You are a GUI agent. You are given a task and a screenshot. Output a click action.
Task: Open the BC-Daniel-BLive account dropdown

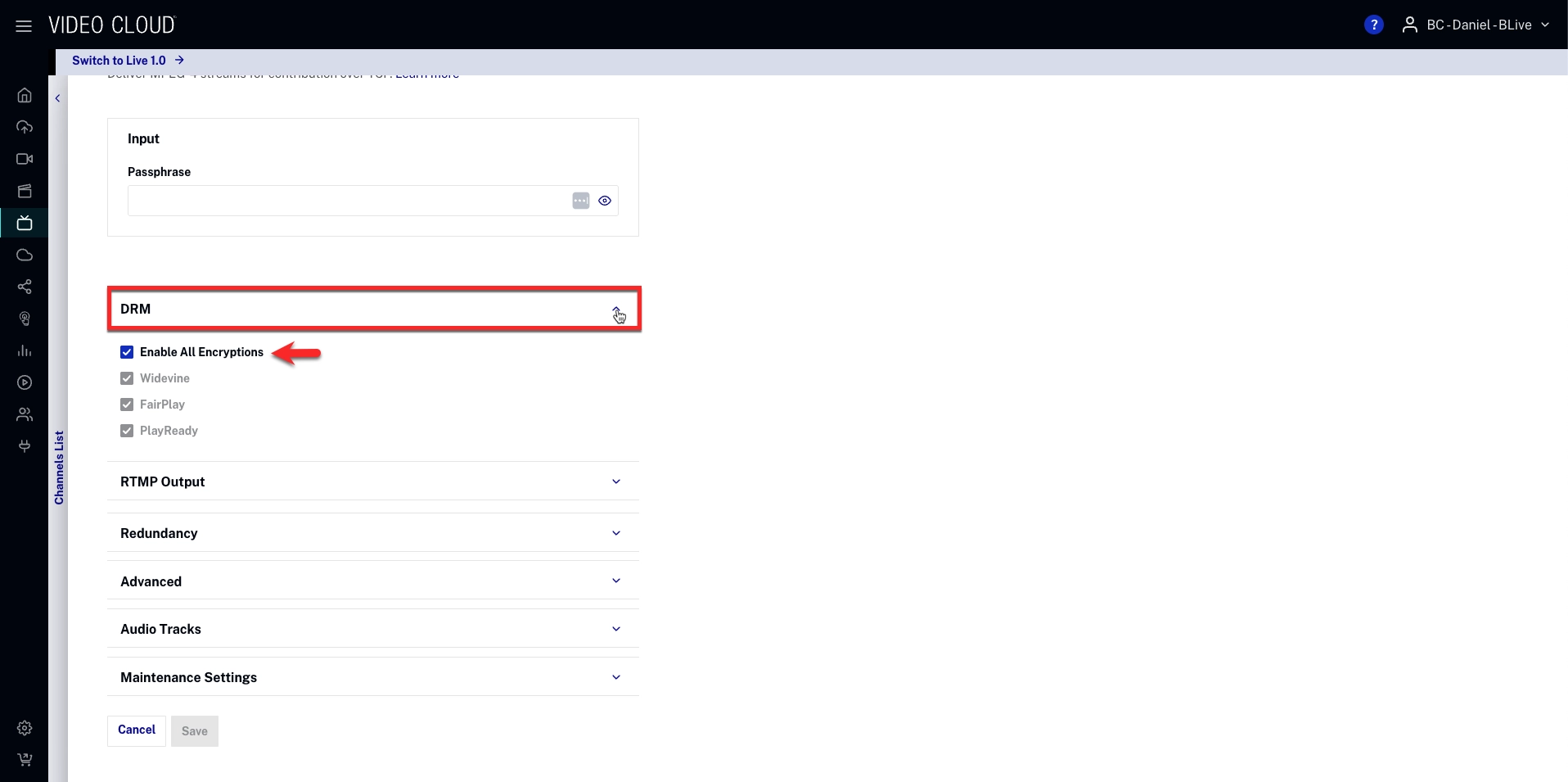1476,25
